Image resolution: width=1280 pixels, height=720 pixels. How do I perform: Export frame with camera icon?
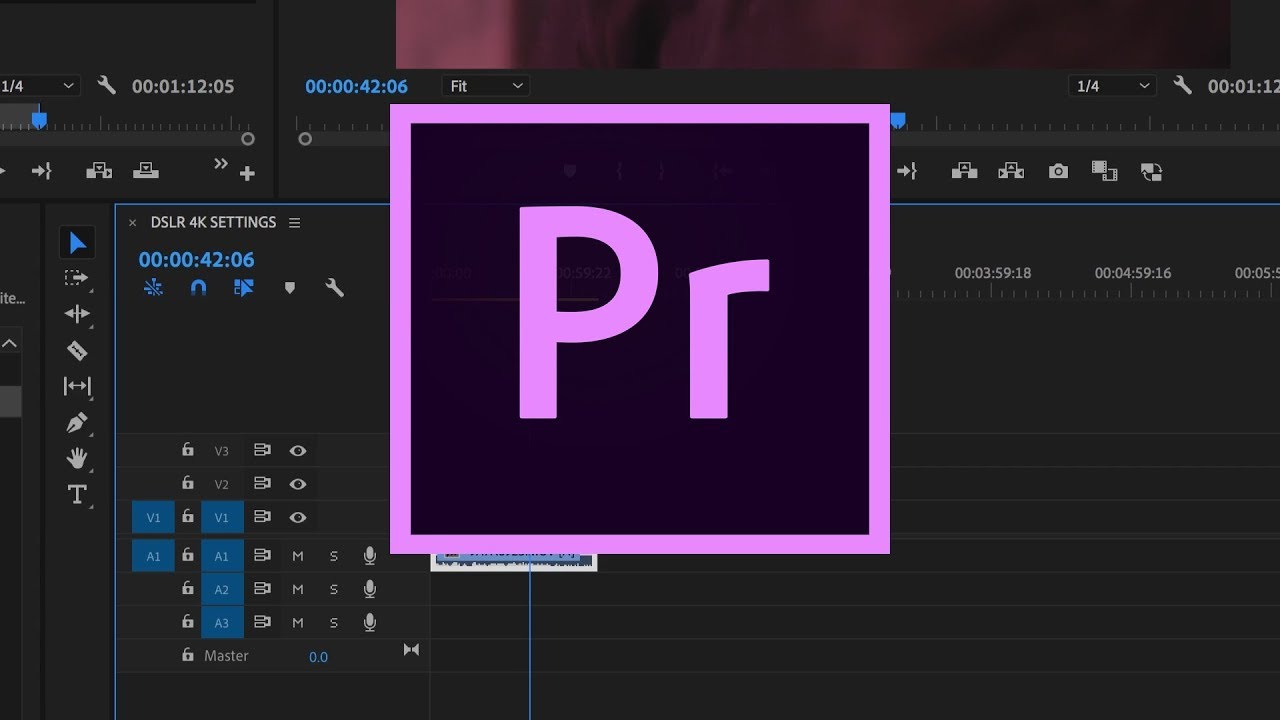[1058, 172]
